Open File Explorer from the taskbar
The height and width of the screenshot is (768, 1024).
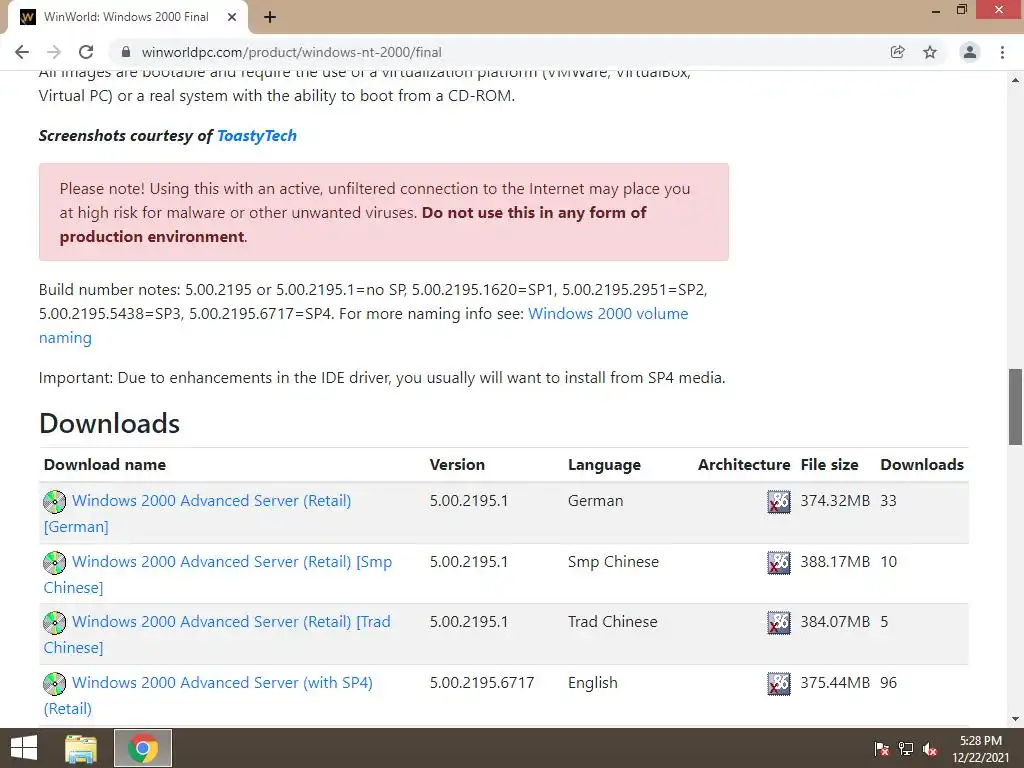click(81, 748)
